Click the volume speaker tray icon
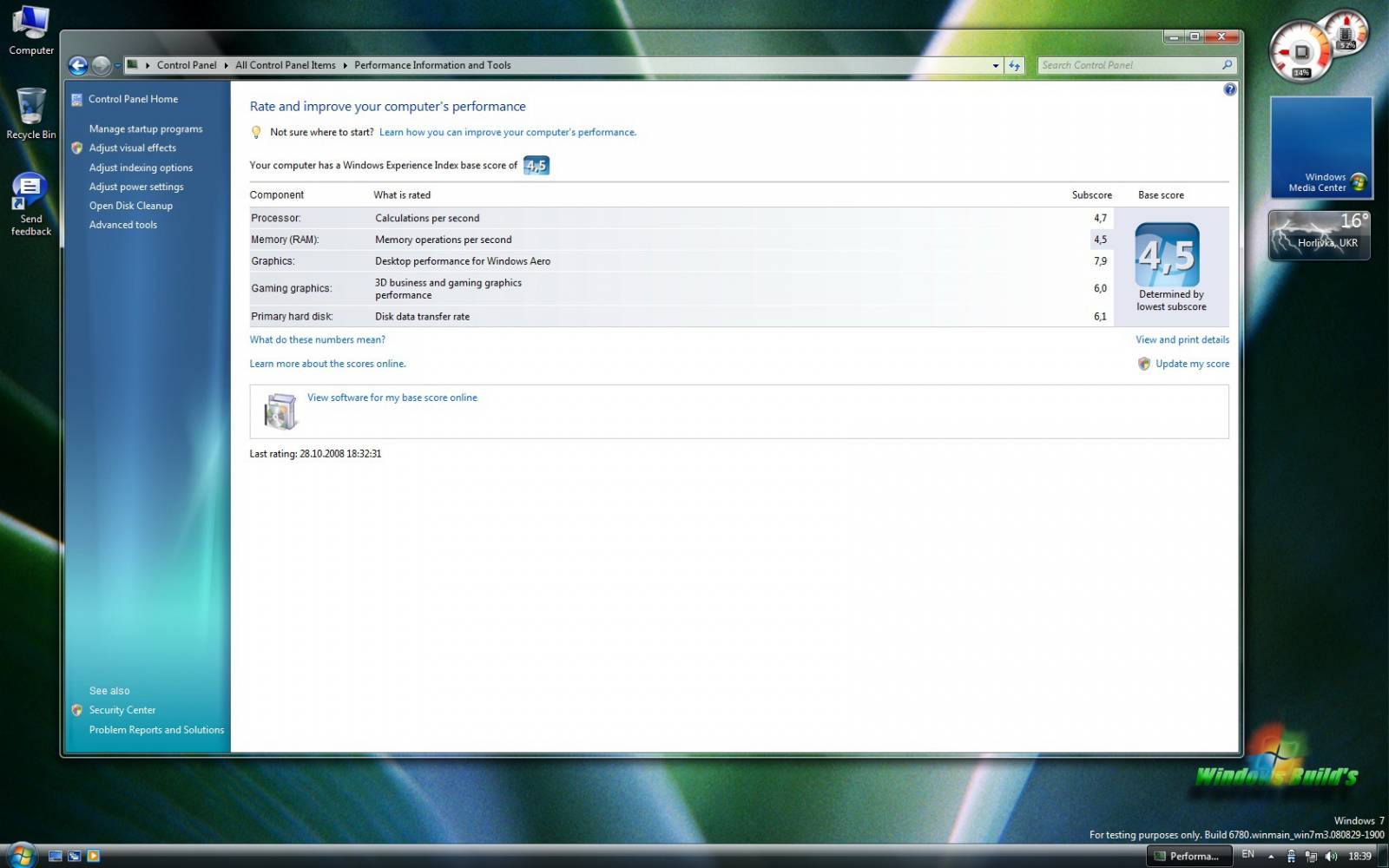The width and height of the screenshot is (1389, 868). tap(1331, 856)
